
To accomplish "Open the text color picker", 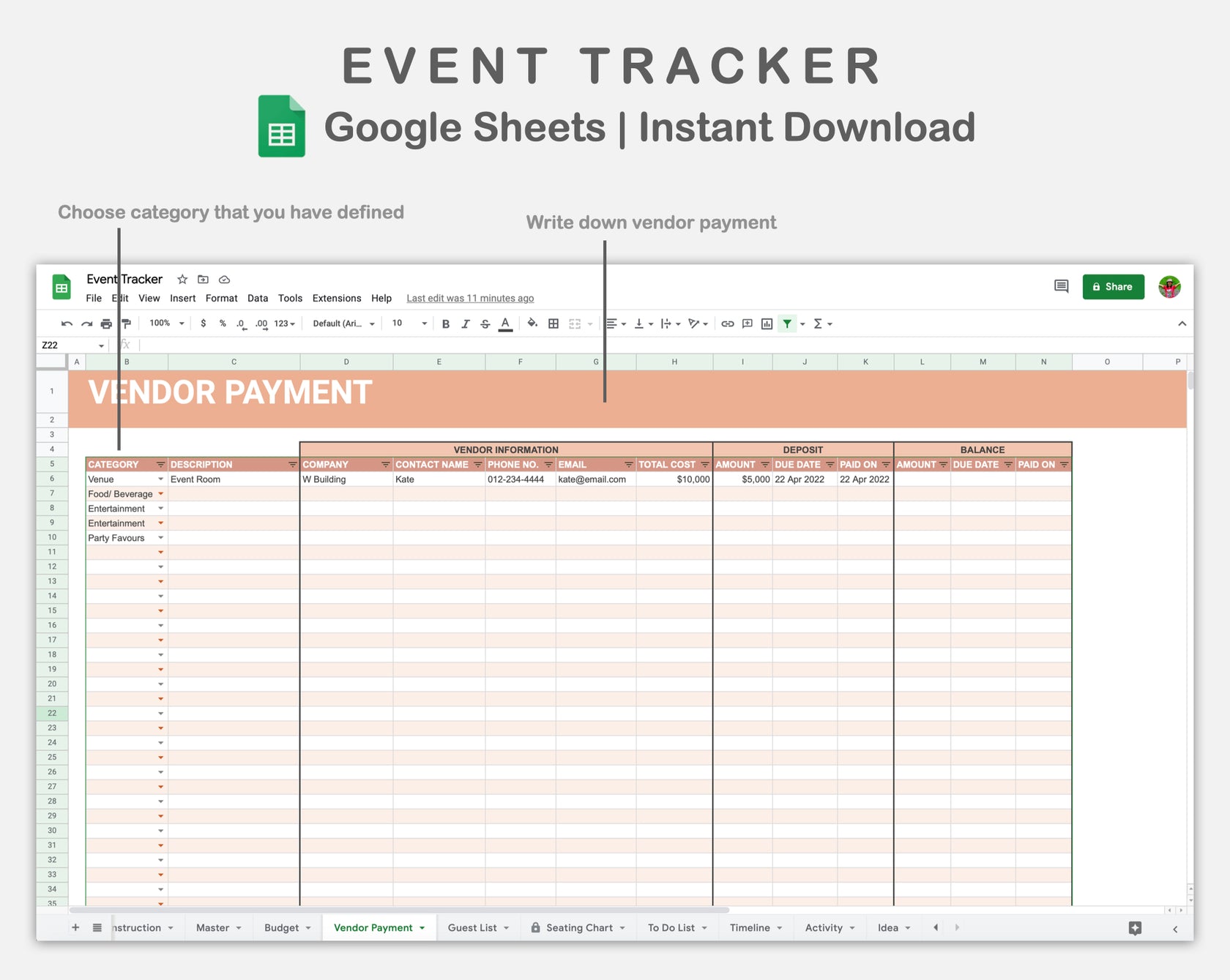I will [505, 323].
